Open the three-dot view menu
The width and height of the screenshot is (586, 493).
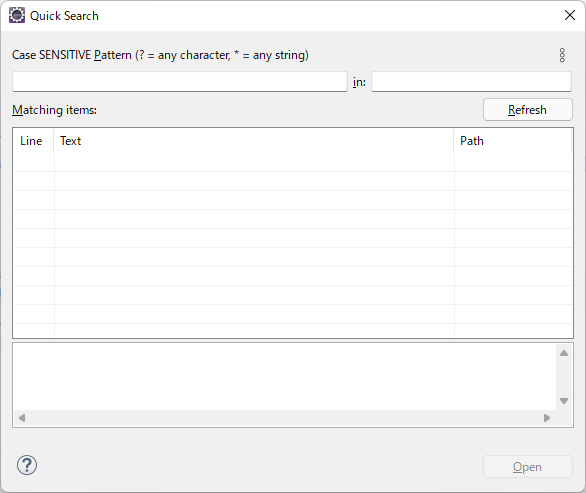click(562, 55)
